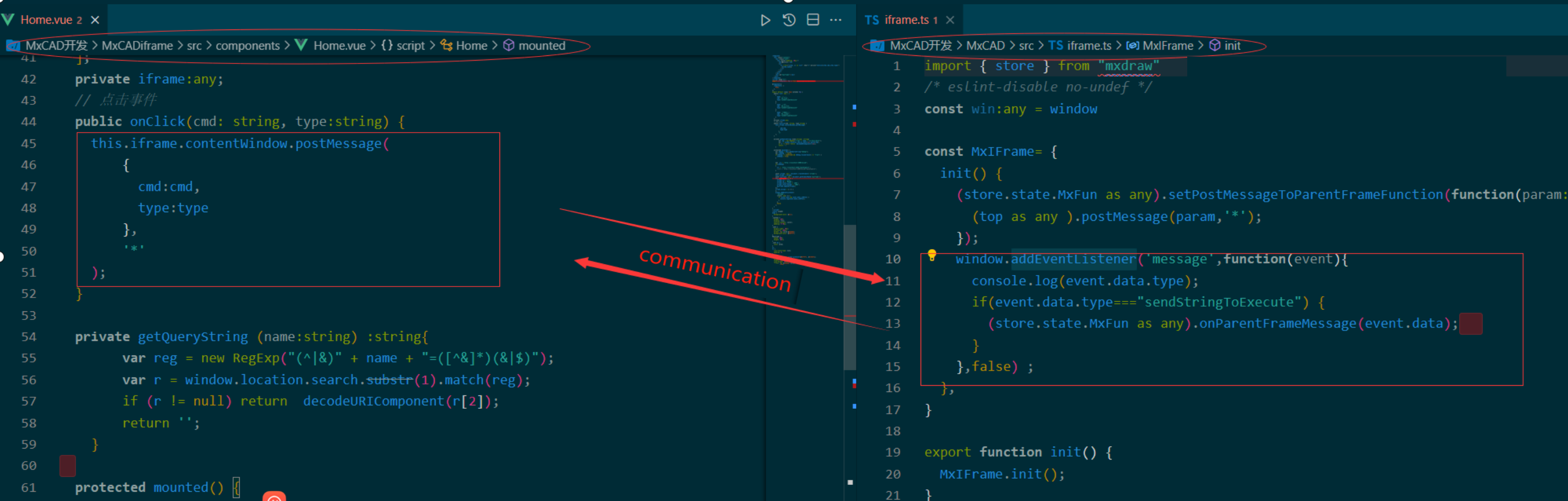The height and width of the screenshot is (501, 1568).
Task: Click the left editor vertical scrollbar
Action: pyautogui.click(x=850, y=297)
